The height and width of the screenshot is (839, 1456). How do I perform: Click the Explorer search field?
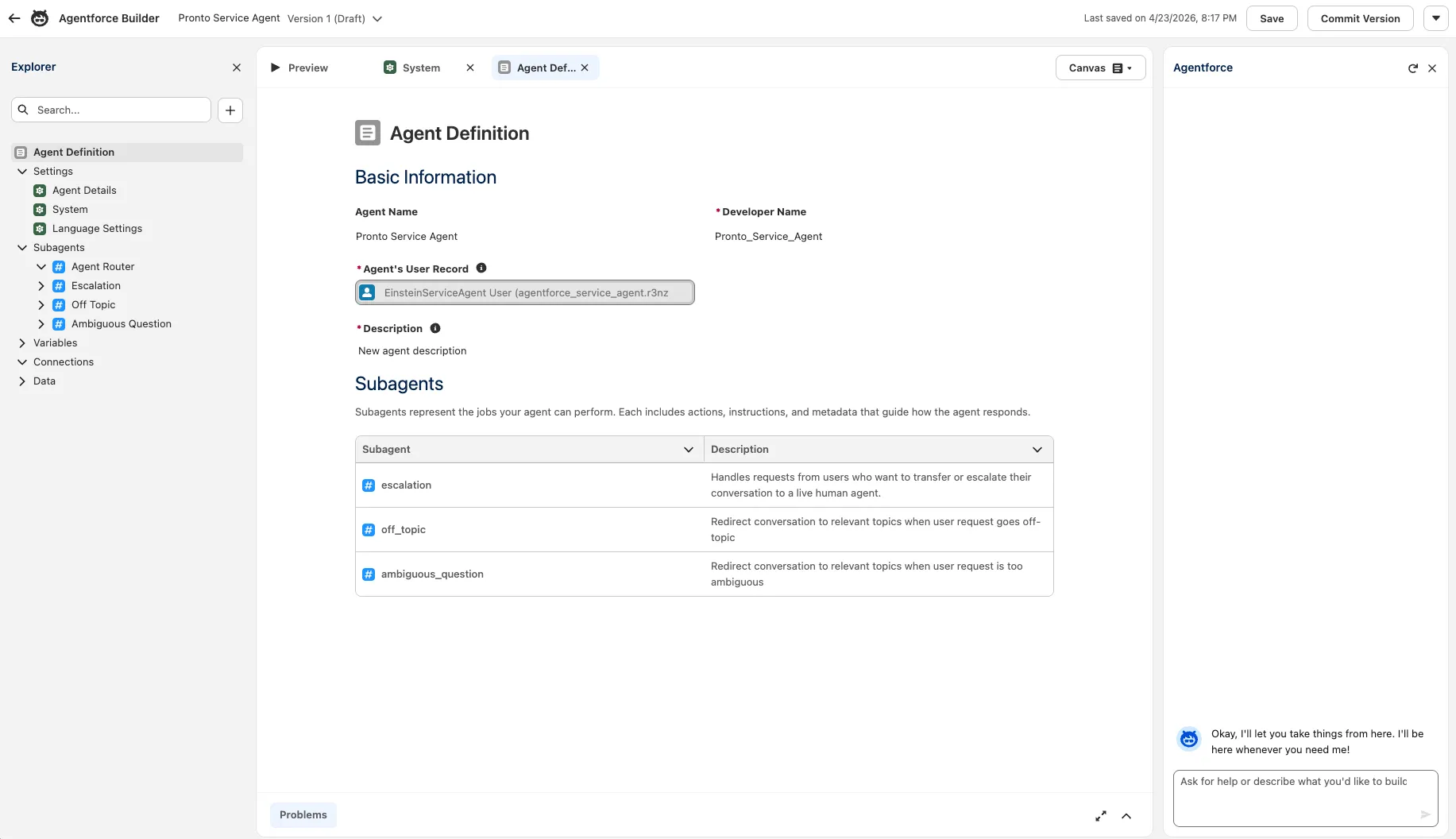(119, 110)
